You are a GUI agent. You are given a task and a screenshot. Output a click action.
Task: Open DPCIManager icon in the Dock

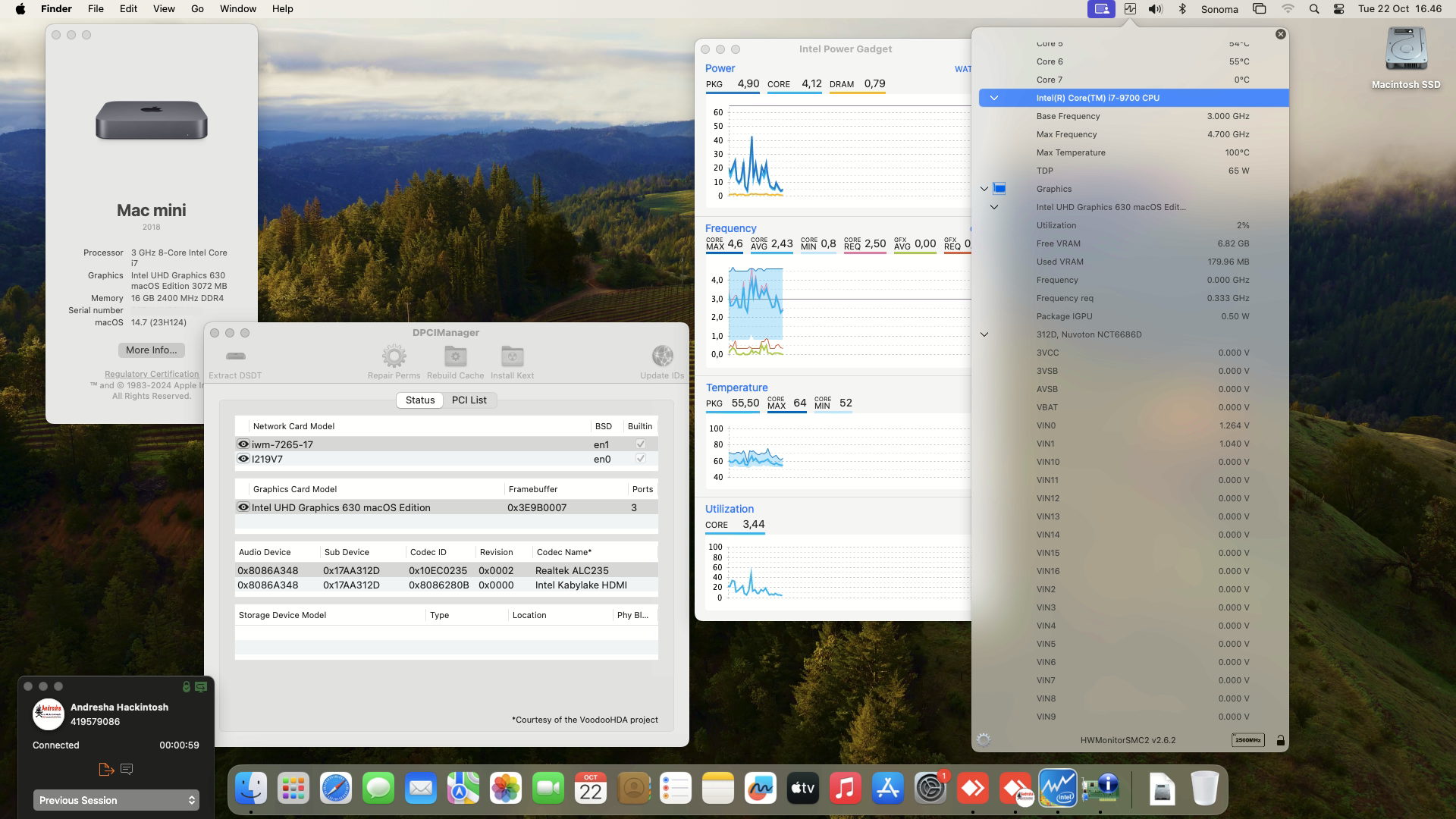coord(1100,789)
